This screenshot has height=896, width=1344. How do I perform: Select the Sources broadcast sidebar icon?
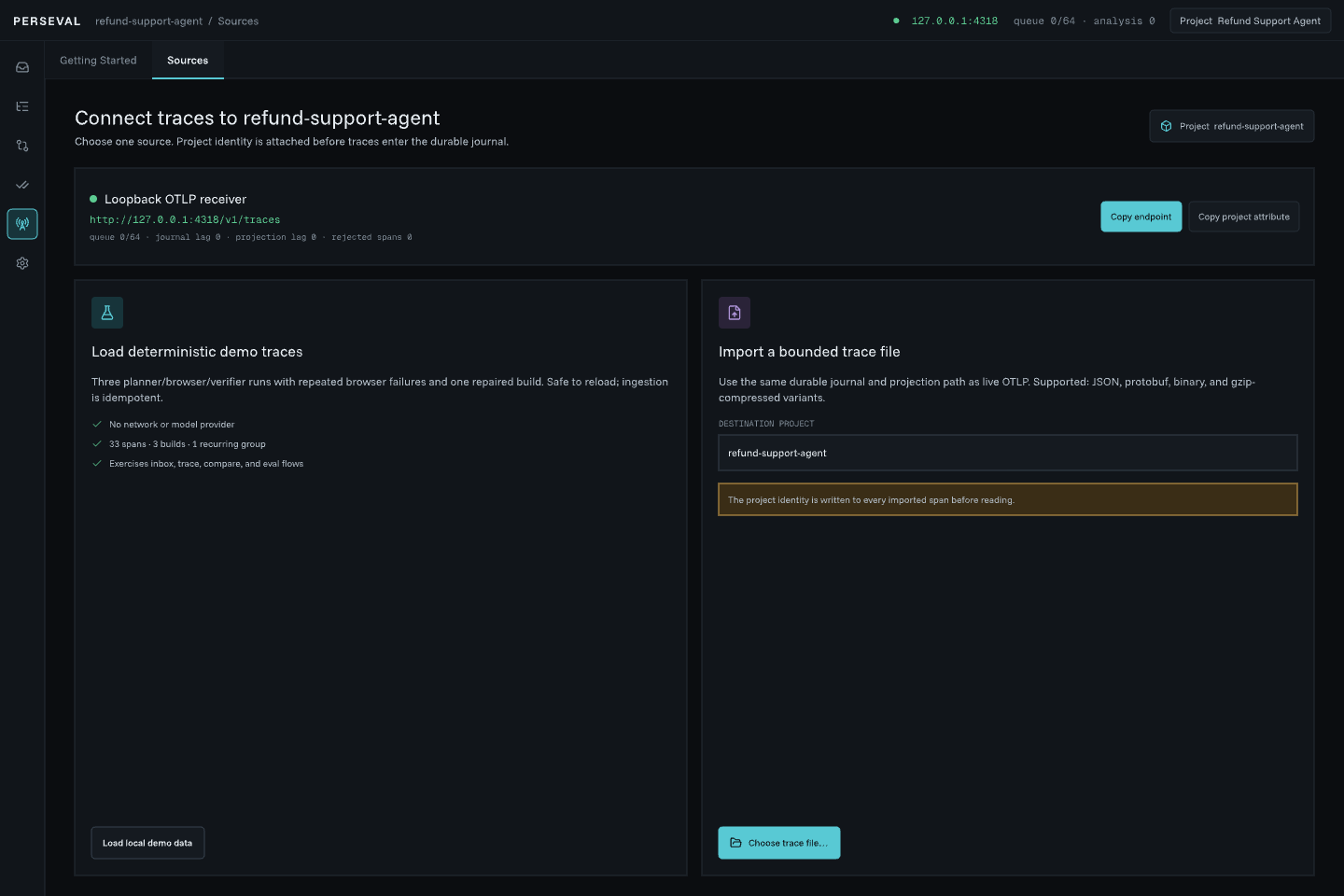(x=22, y=224)
